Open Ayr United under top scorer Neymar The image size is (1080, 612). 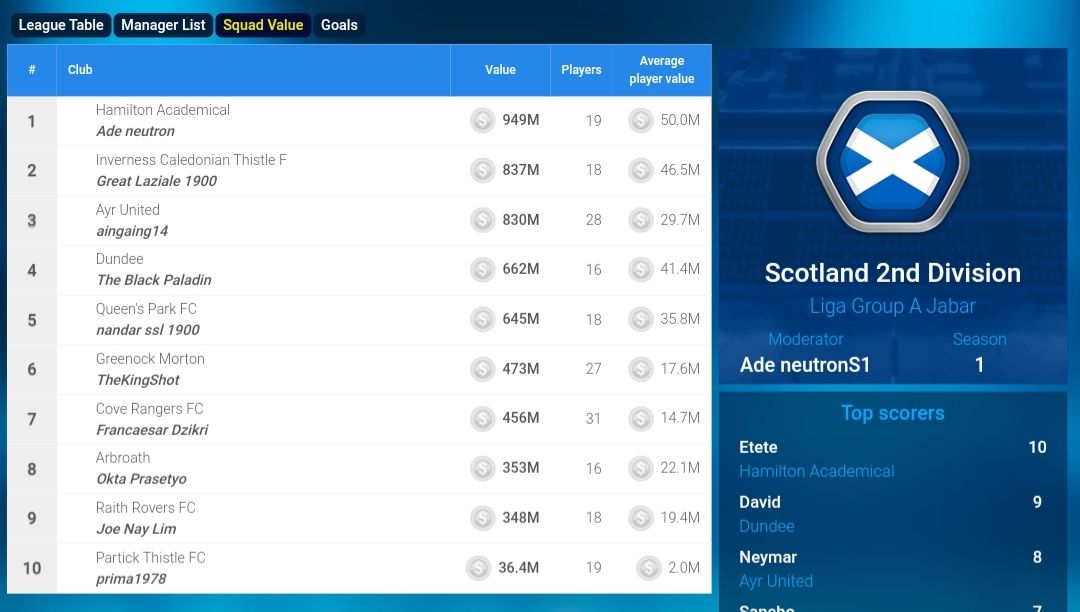[x=776, y=582]
